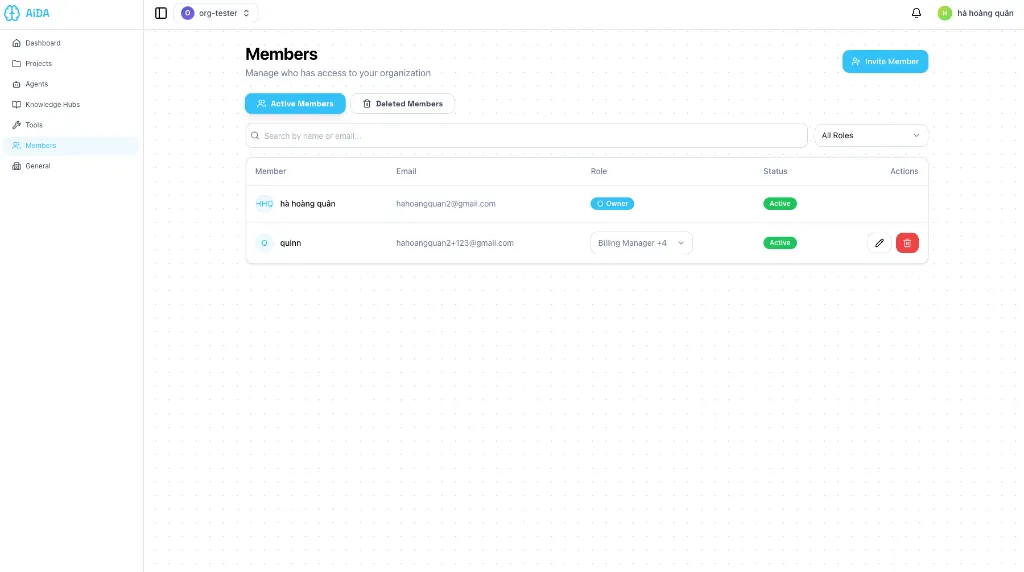This screenshot has width=1024, height=572.
Task: Click the Actions column header
Action: [x=904, y=171]
